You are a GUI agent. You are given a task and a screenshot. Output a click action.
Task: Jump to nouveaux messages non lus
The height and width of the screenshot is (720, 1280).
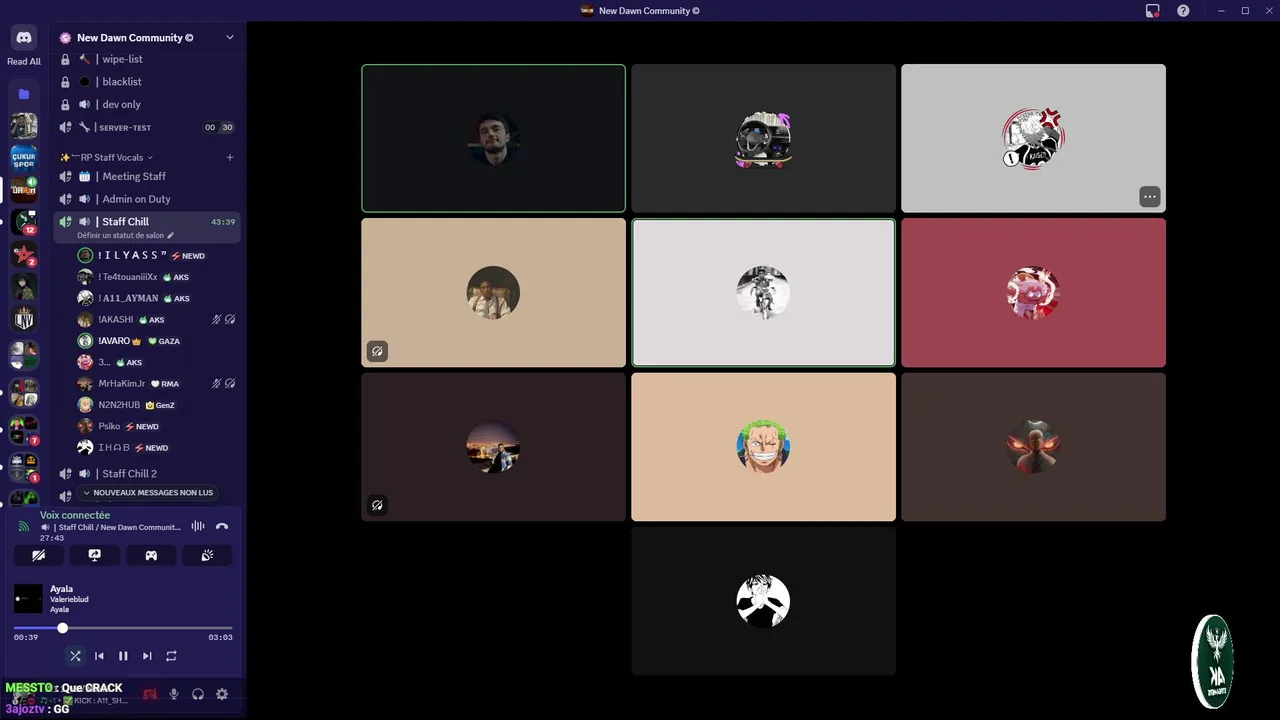[x=148, y=493]
